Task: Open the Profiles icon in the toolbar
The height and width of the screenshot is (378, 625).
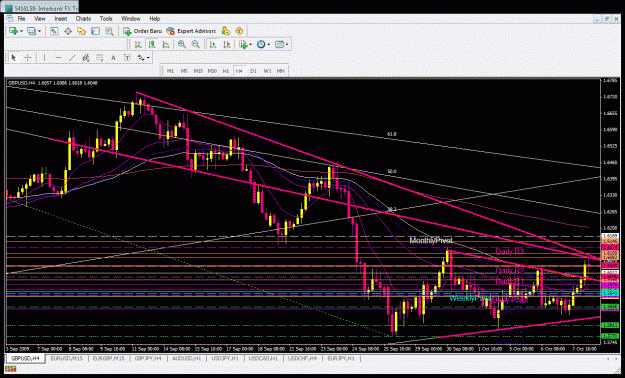Action: pos(31,31)
